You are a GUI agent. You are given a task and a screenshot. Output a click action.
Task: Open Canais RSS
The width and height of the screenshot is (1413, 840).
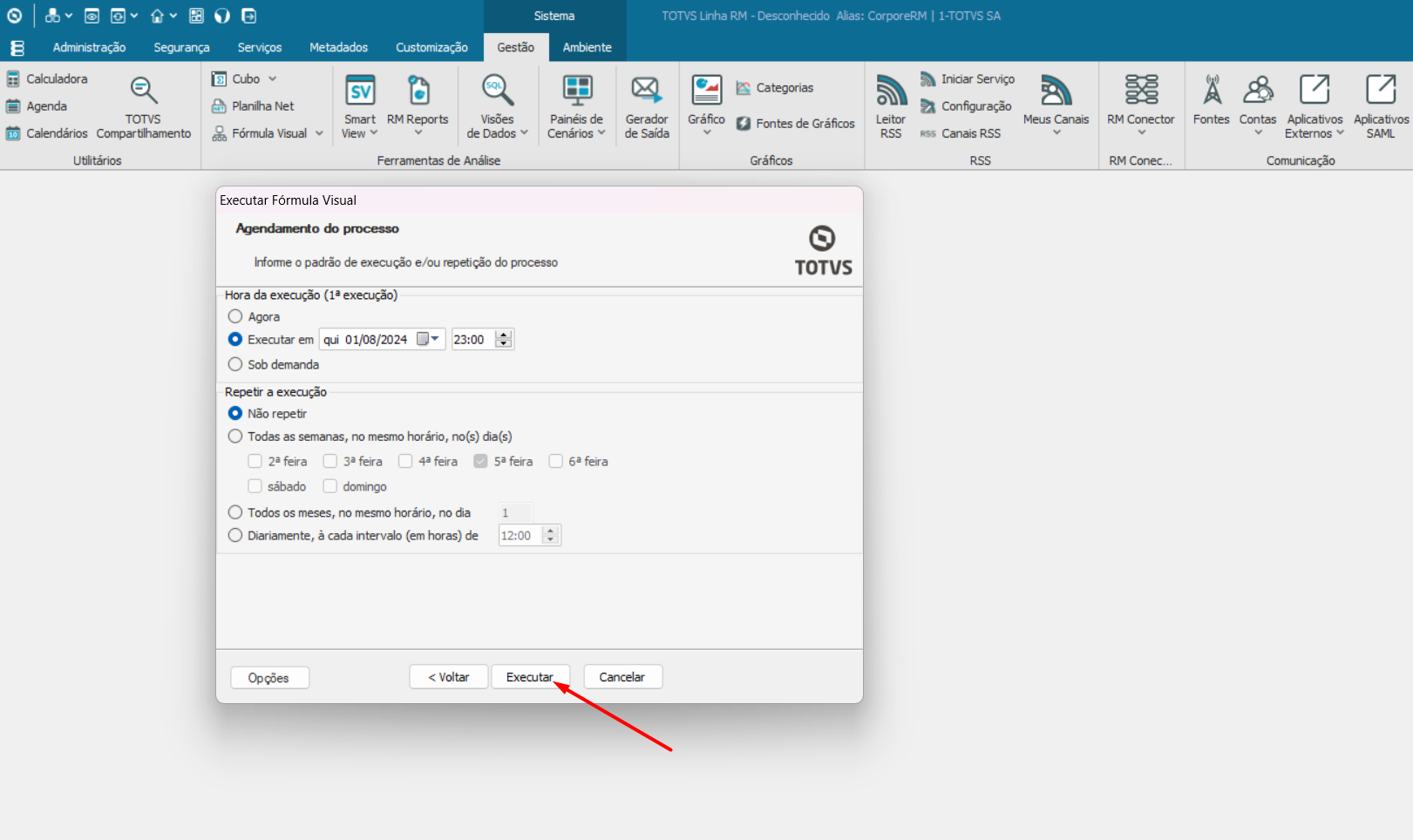point(961,133)
